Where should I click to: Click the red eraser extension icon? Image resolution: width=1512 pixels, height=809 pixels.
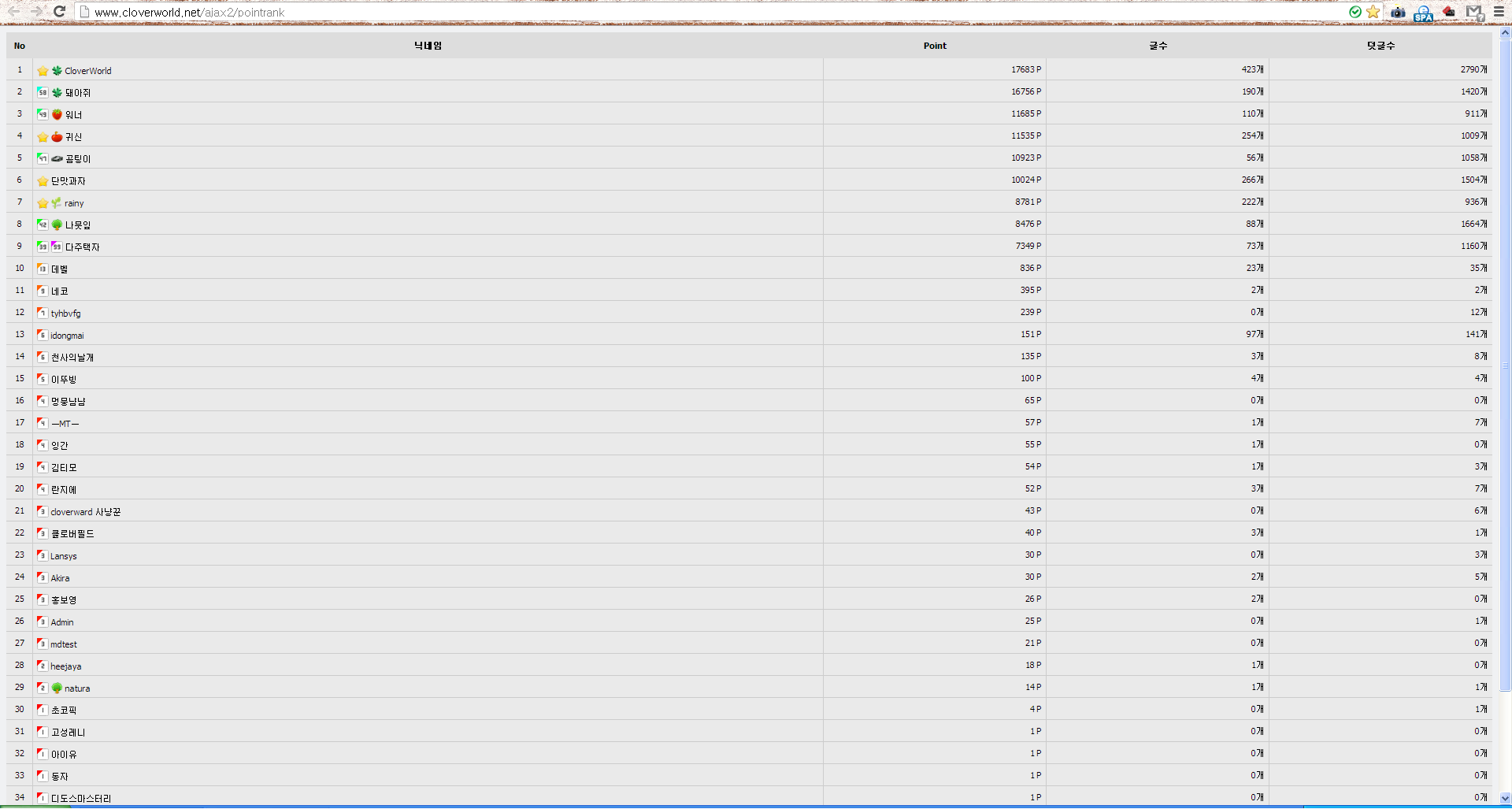pyautogui.click(x=1449, y=12)
